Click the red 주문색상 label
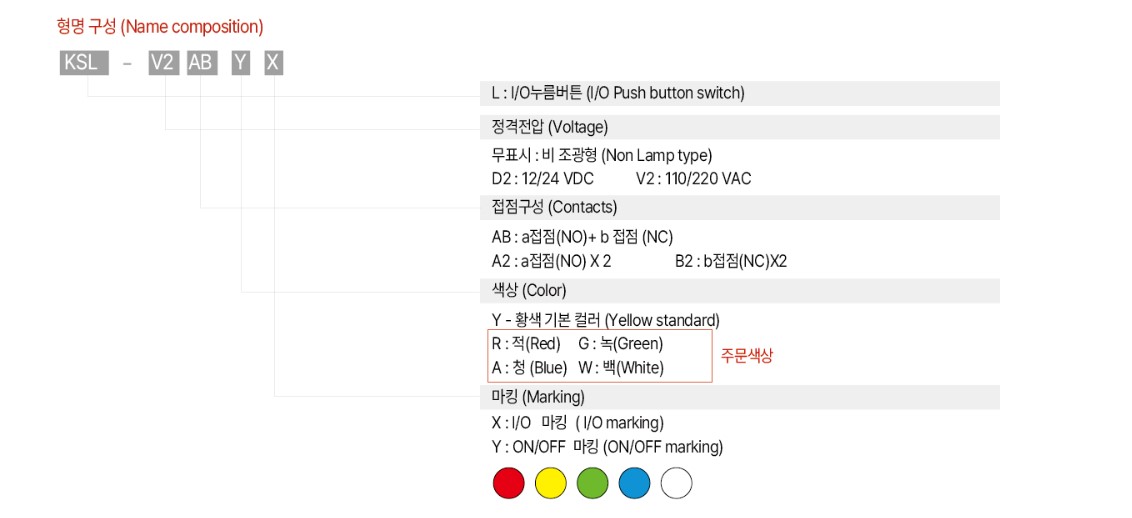Image resolution: width=1132 pixels, height=518 pixels. (747, 356)
